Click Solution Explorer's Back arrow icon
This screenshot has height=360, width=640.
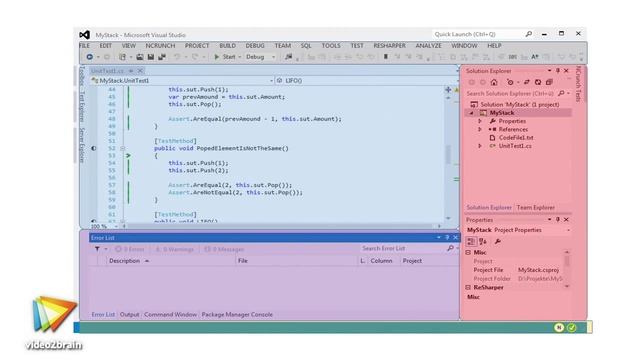[x=472, y=82]
